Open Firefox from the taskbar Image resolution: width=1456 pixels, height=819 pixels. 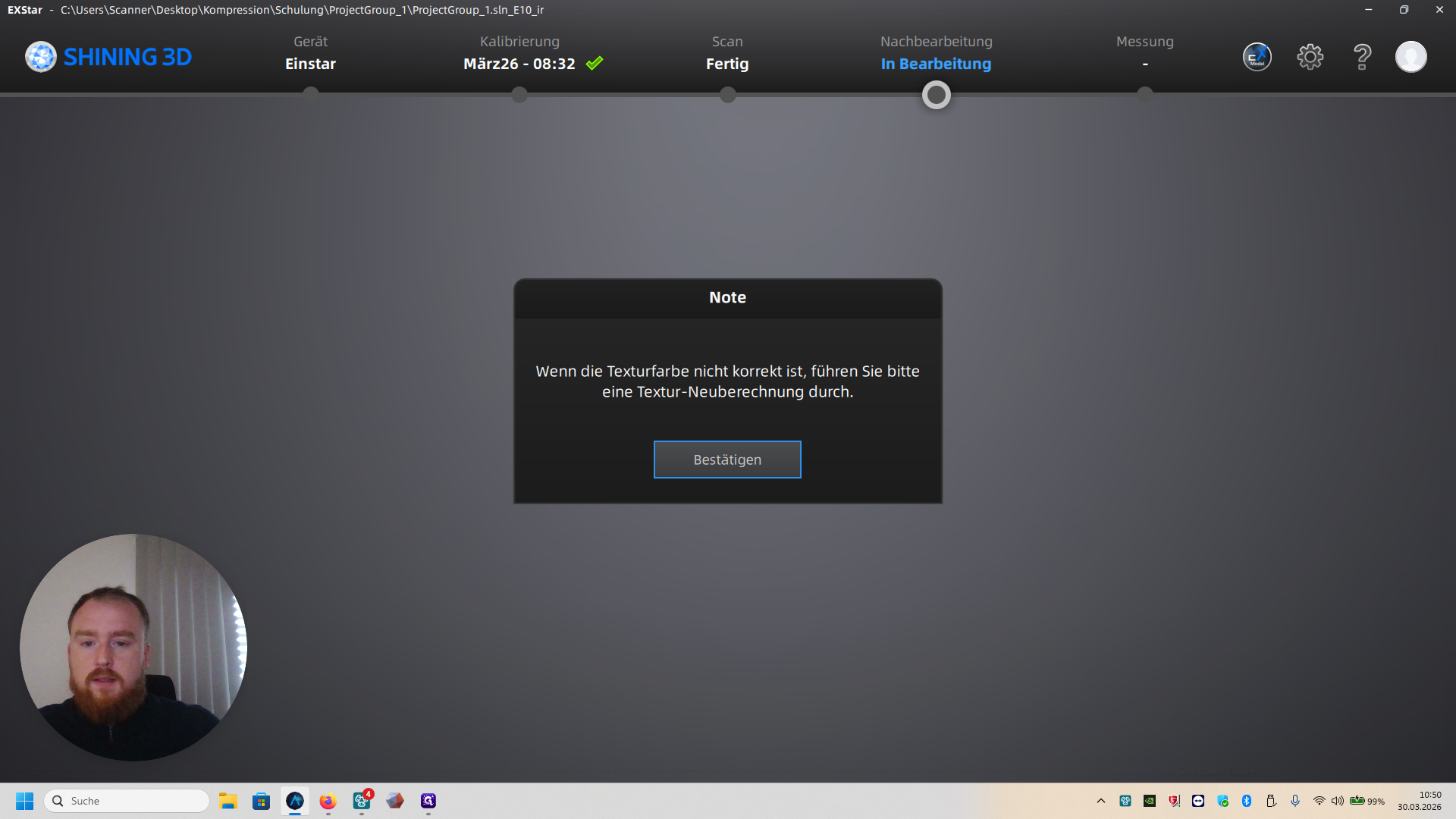(x=328, y=801)
